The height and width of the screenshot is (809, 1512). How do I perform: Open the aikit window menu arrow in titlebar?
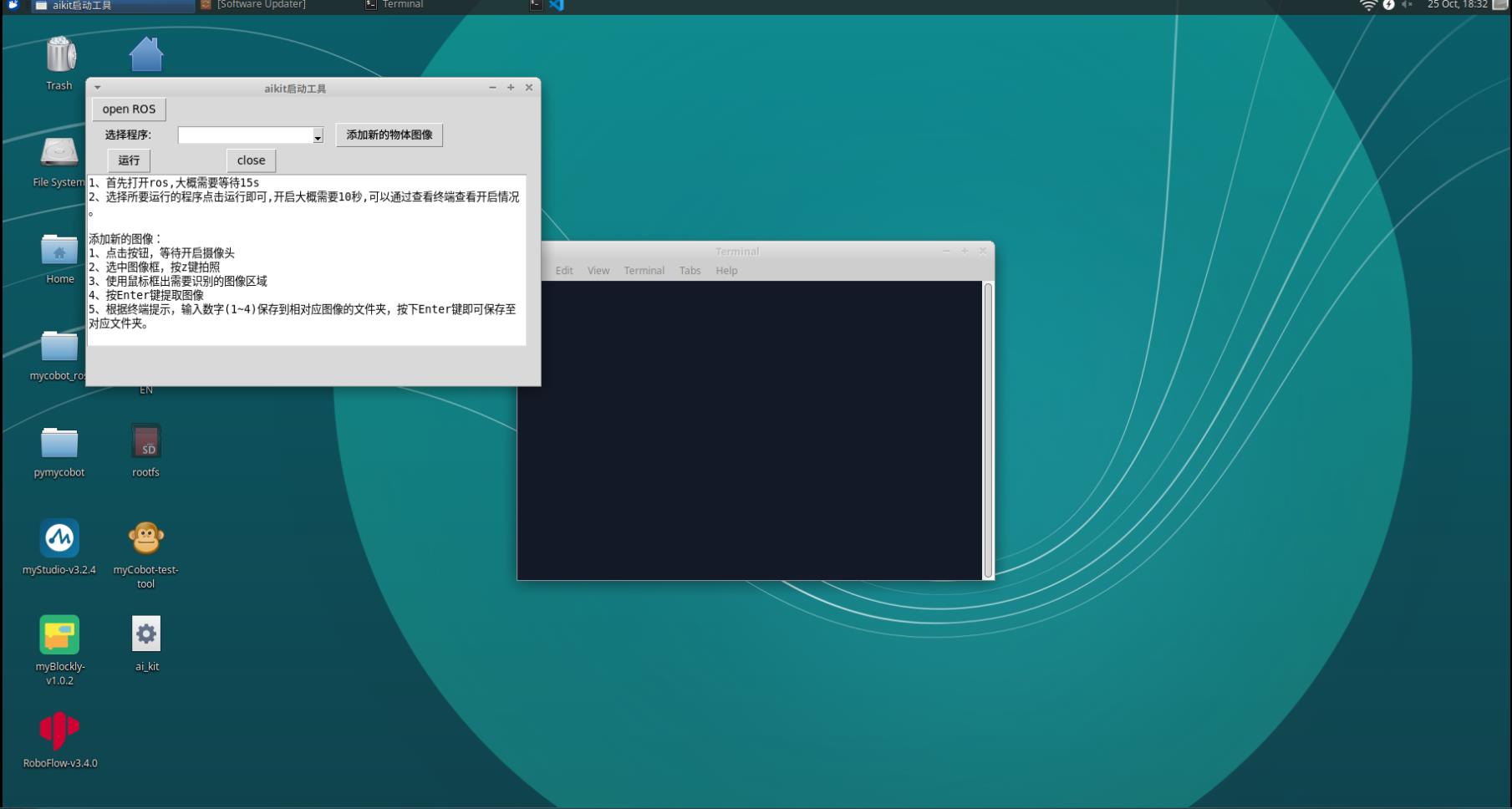pos(98,88)
